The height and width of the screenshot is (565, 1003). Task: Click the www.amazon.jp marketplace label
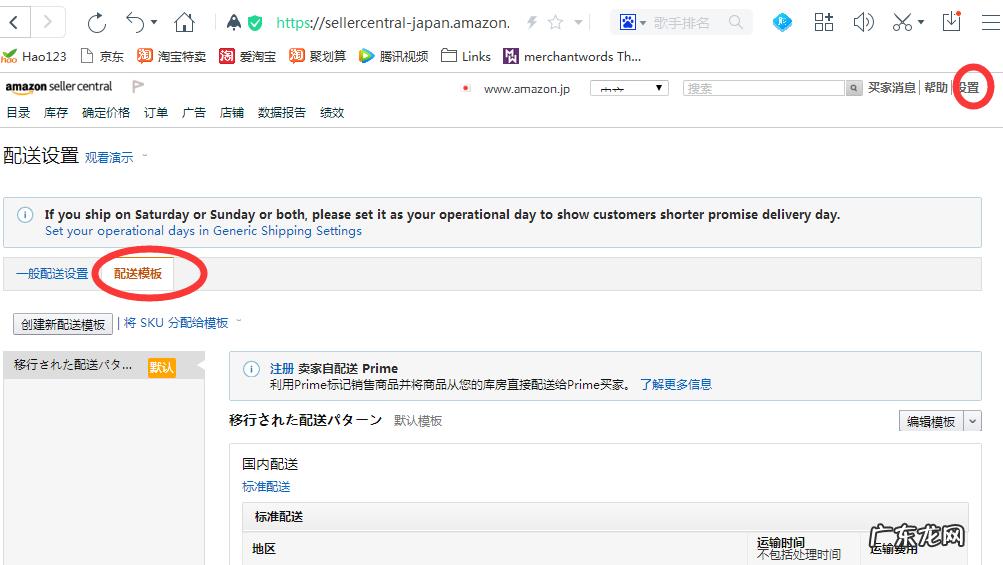[526, 89]
